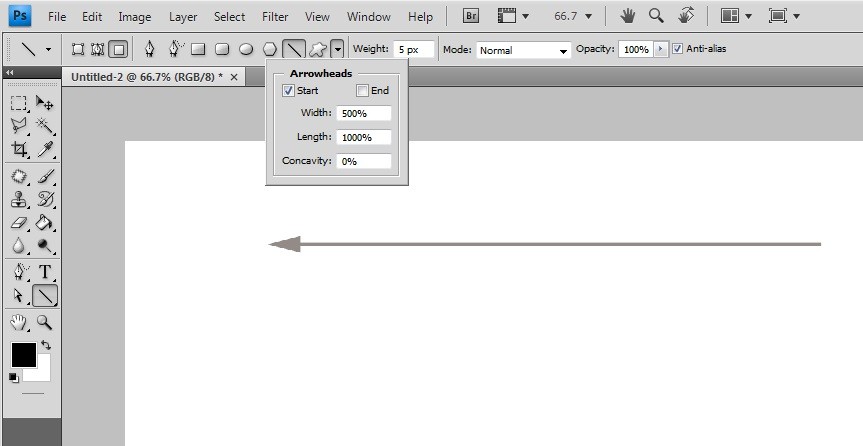Select the Move tool

pyautogui.click(x=44, y=103)
